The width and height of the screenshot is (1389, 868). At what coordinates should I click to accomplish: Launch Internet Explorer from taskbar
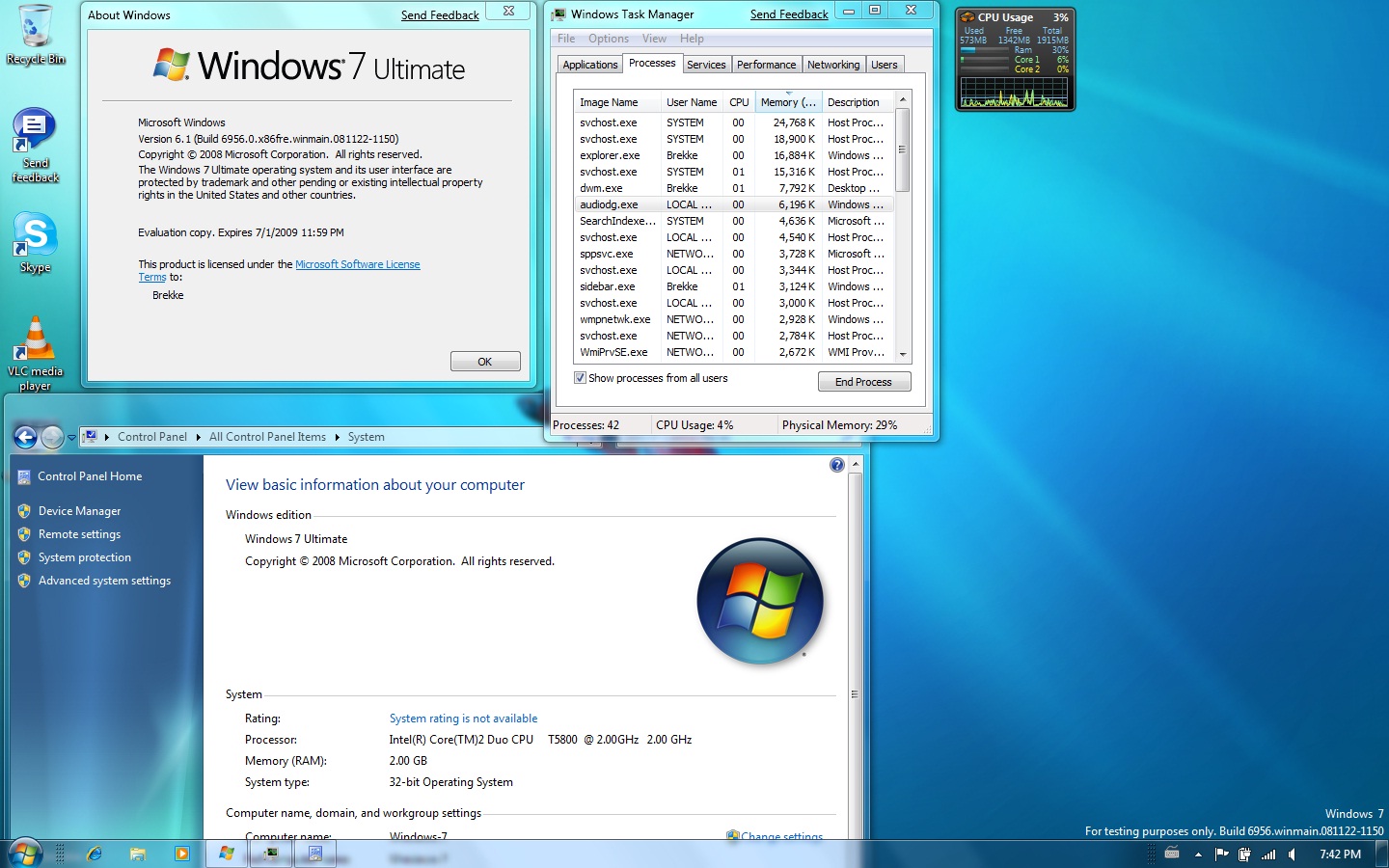tap(95, 854)
